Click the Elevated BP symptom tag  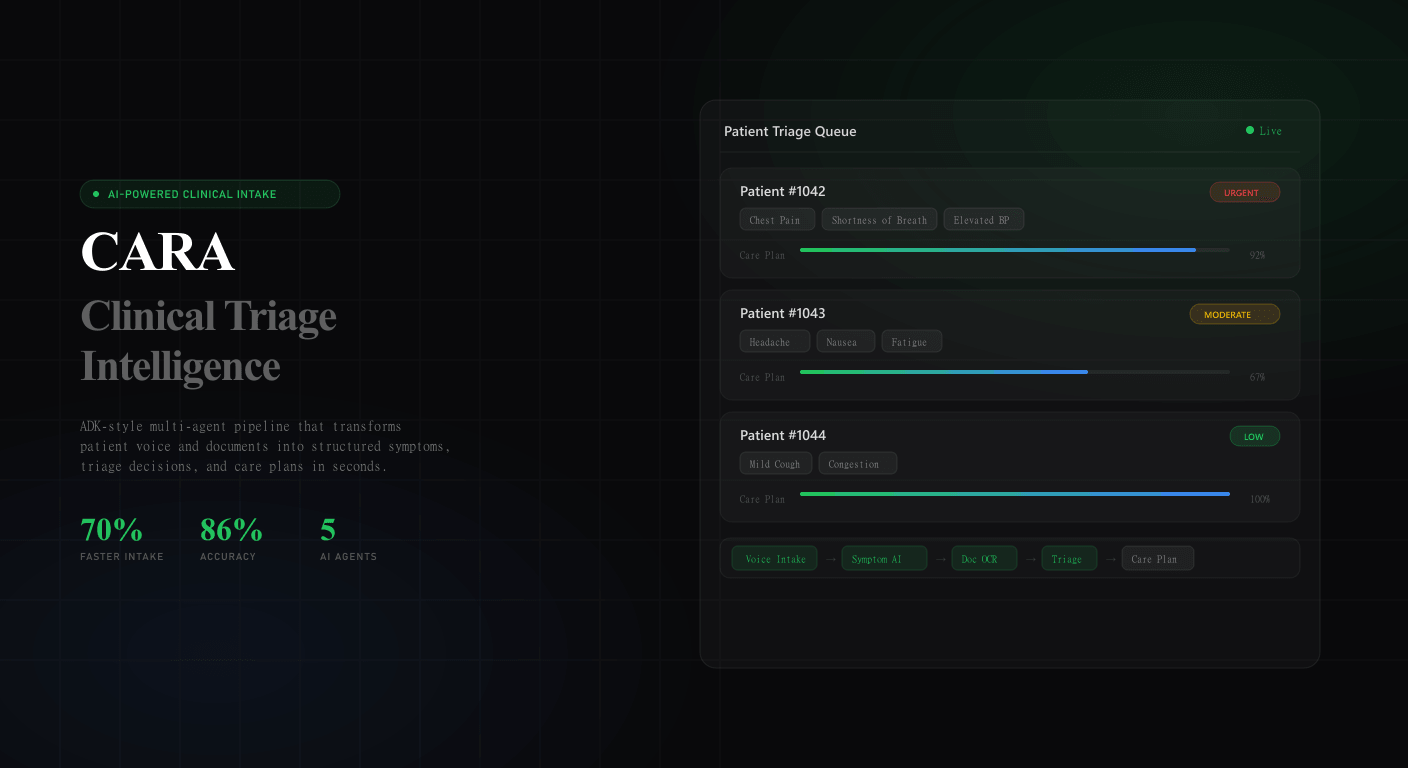coord(983,220)
